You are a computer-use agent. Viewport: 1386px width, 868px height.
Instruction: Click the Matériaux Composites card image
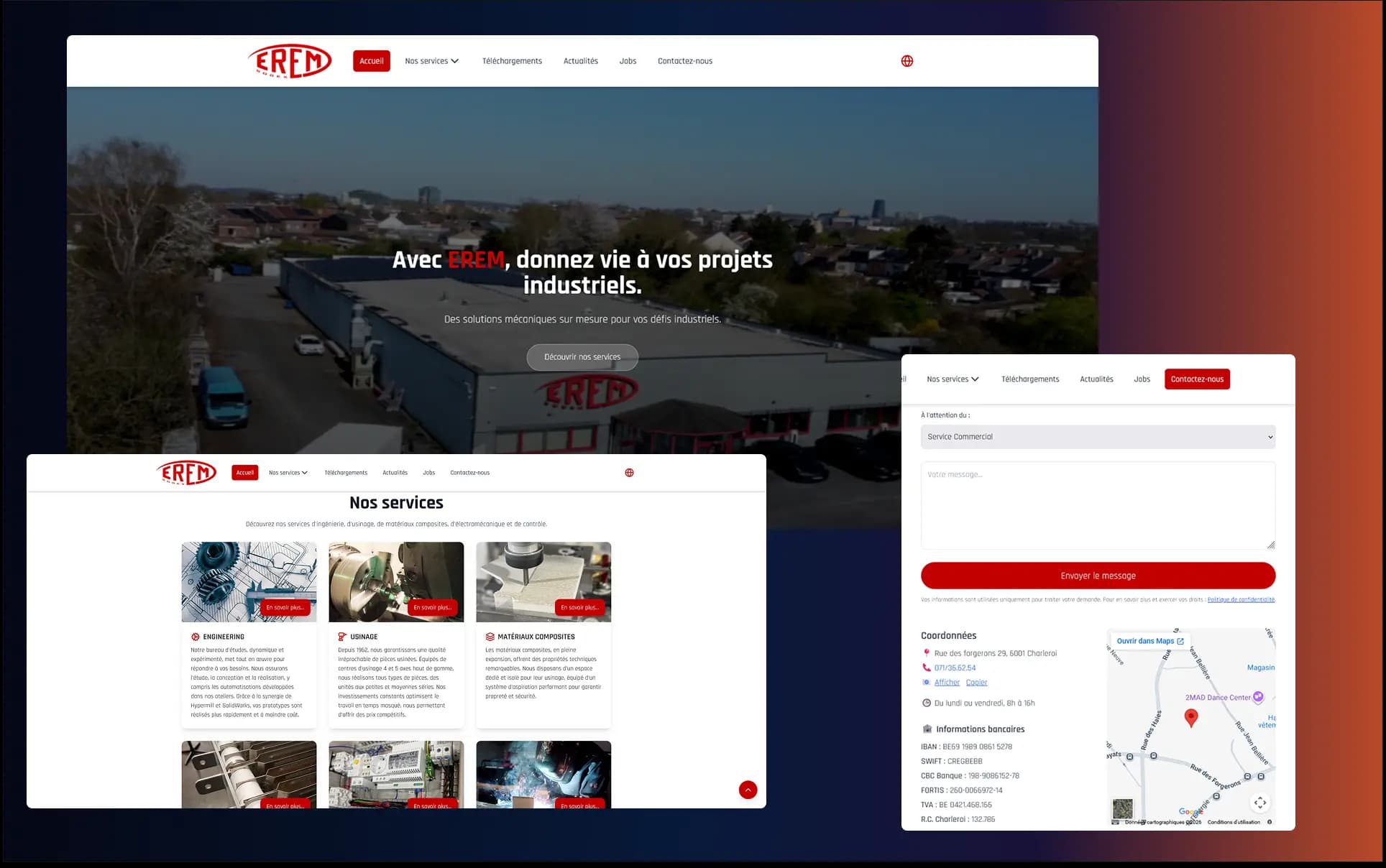click(x=543, y=582)
